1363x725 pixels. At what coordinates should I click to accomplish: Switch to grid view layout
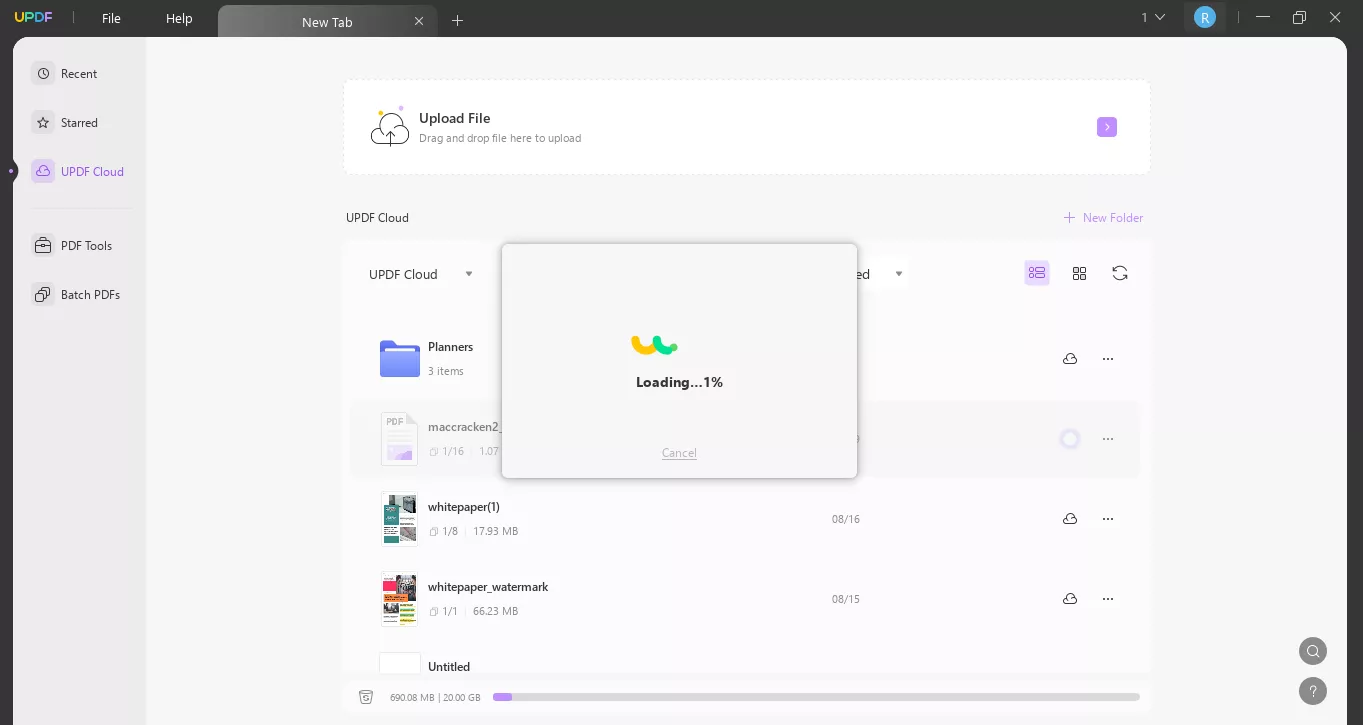tap(1079, 273)
